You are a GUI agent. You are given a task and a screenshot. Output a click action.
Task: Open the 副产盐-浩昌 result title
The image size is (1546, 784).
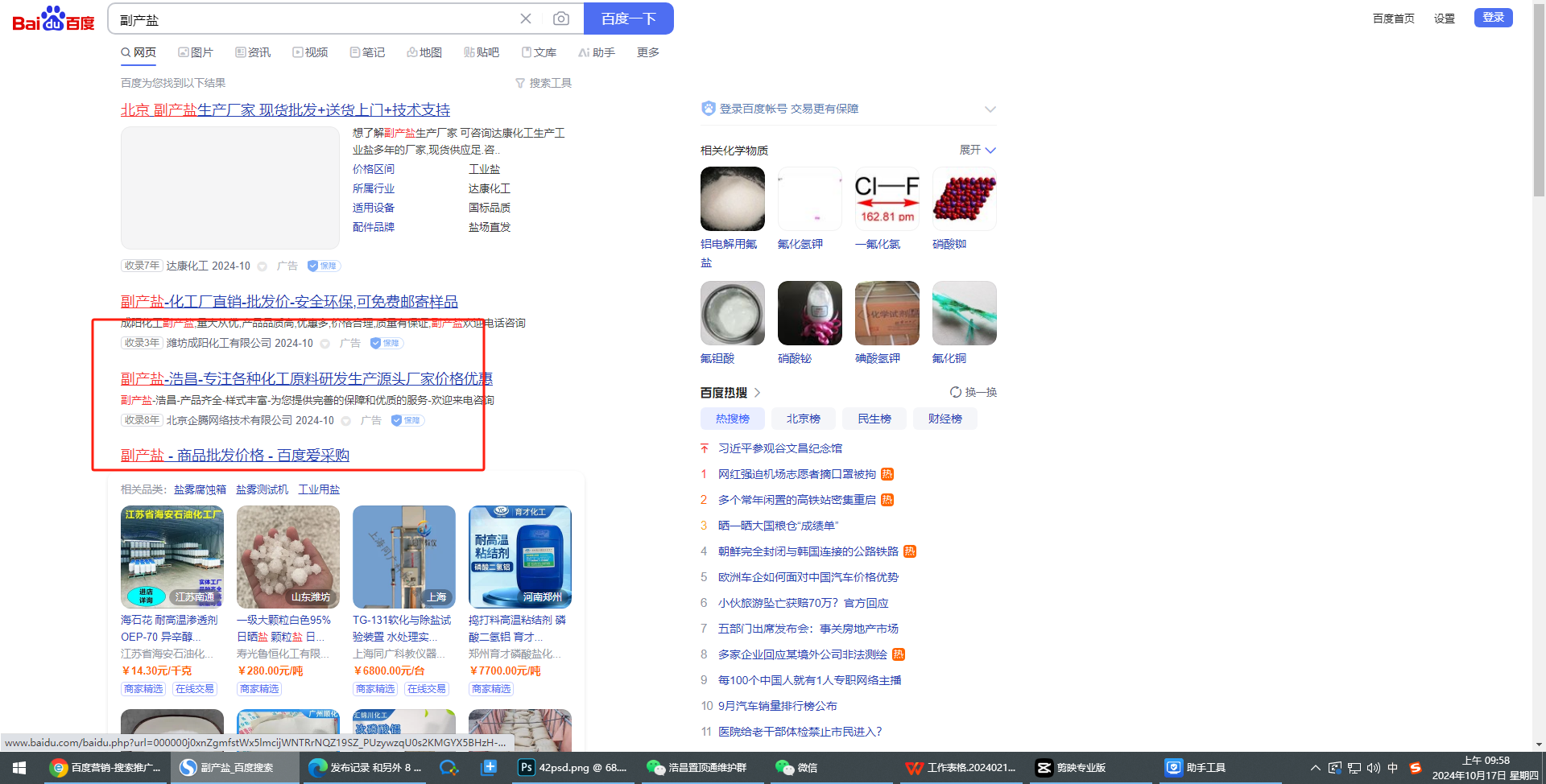click(307, 378)
